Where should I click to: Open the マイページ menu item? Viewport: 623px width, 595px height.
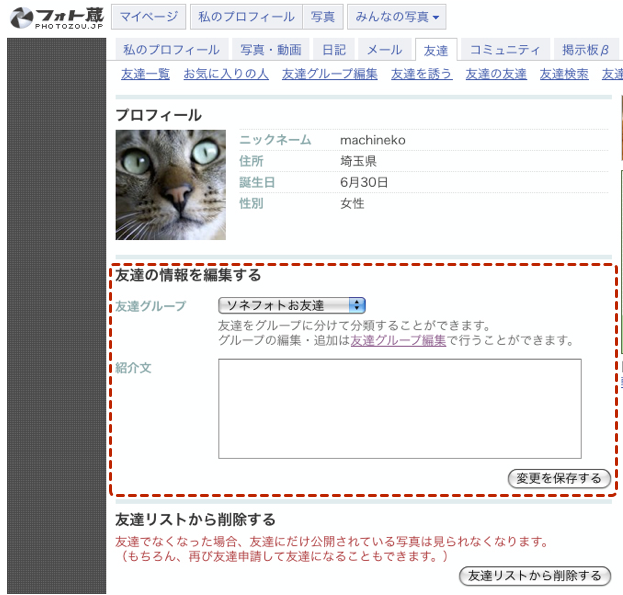[147, 17]
